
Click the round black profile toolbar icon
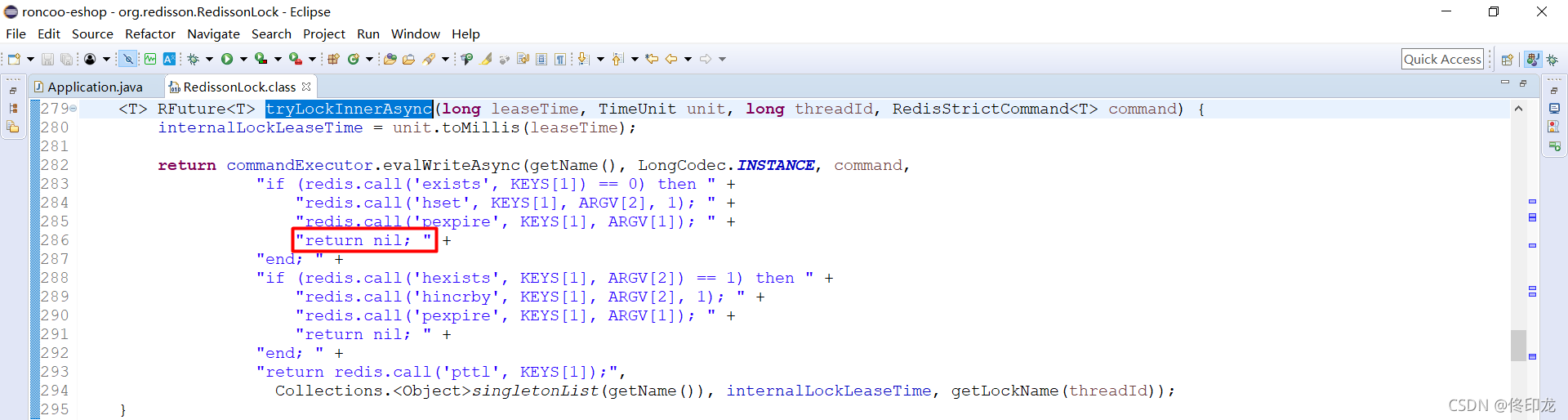(90, 59)
